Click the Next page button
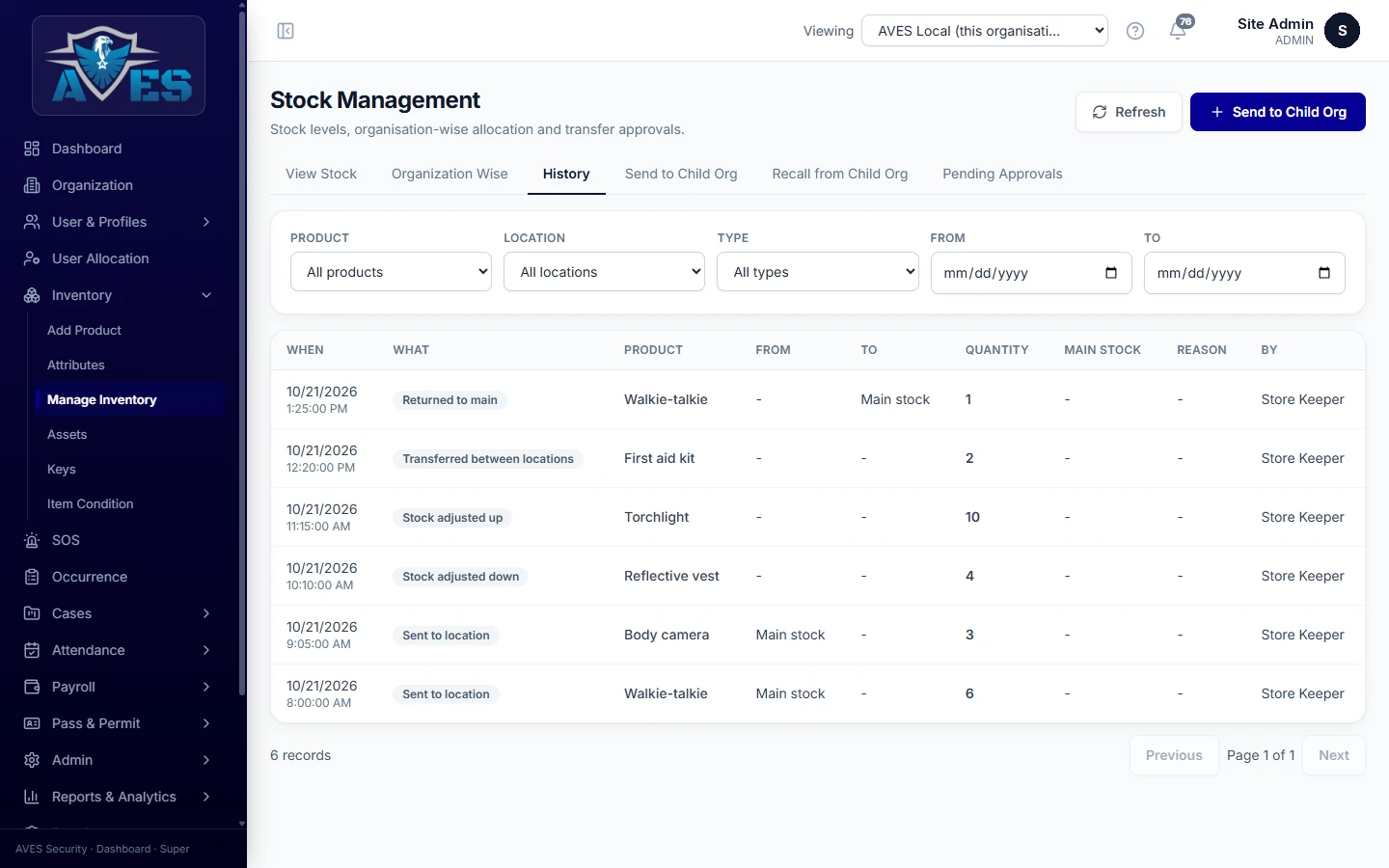This screenshot has width=1389, height=868. coord(1334,755)
